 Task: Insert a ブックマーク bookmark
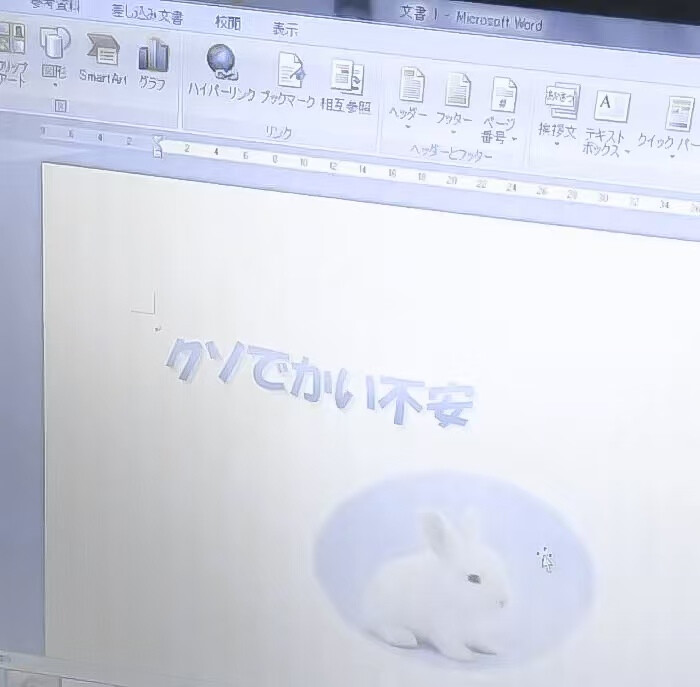[x=288, y=79]
